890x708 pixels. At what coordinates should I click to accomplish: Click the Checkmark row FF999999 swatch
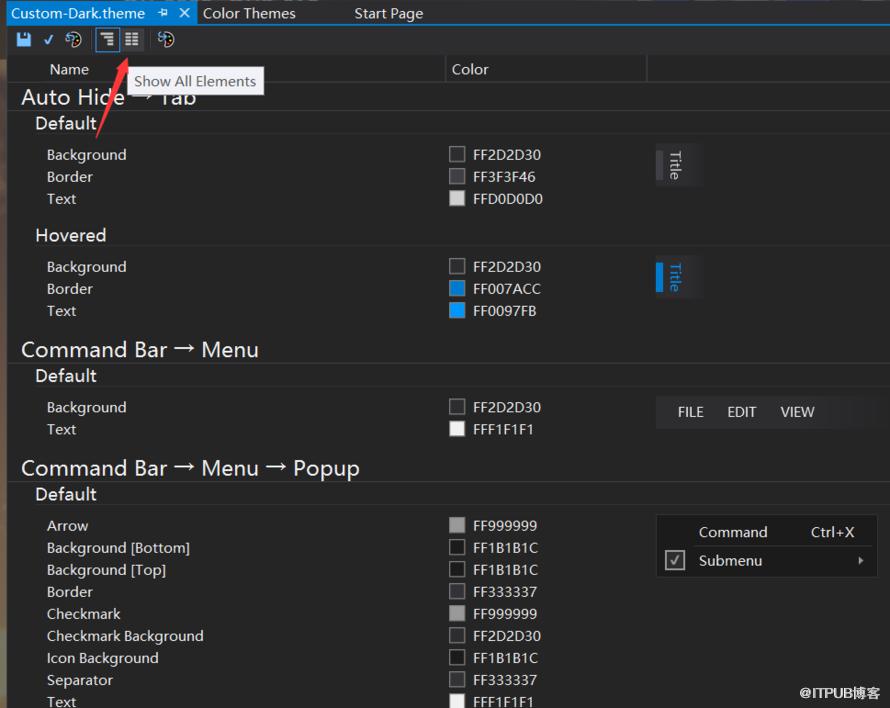(457, 613)
